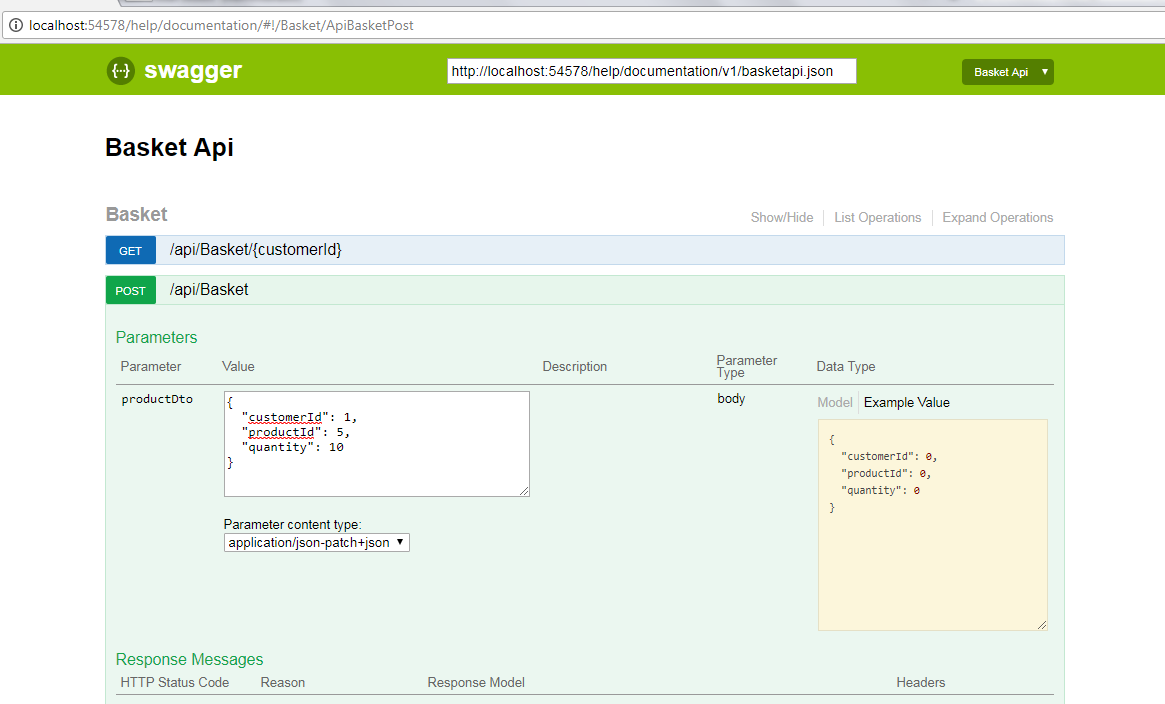The width and height of the screenshot is (1165, 704).
Task: Open the Parameter content type dropdown
Action: pyautogui.click(x=317, y=542)
